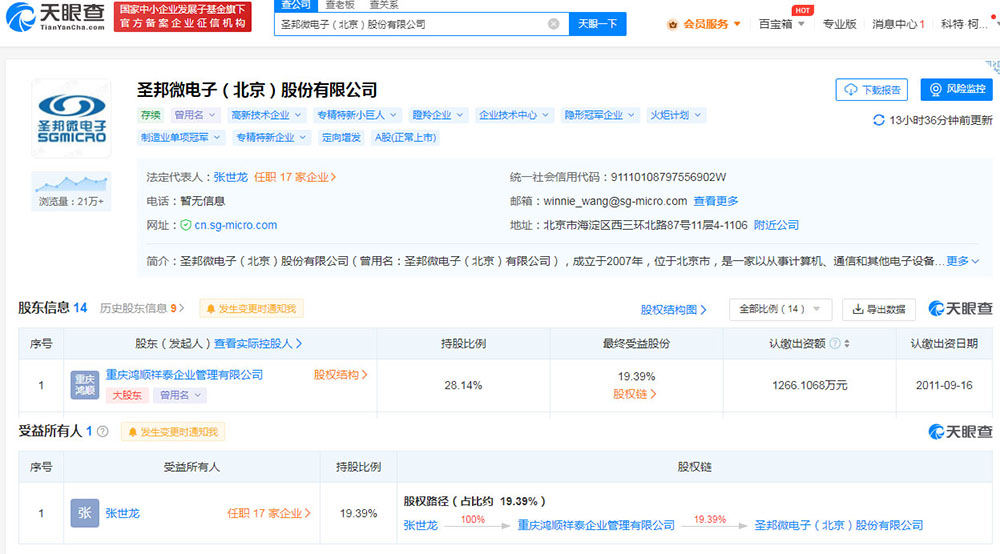Switch to the 查公司 tab
This screenshot has width=1000, height=554.
295,4
